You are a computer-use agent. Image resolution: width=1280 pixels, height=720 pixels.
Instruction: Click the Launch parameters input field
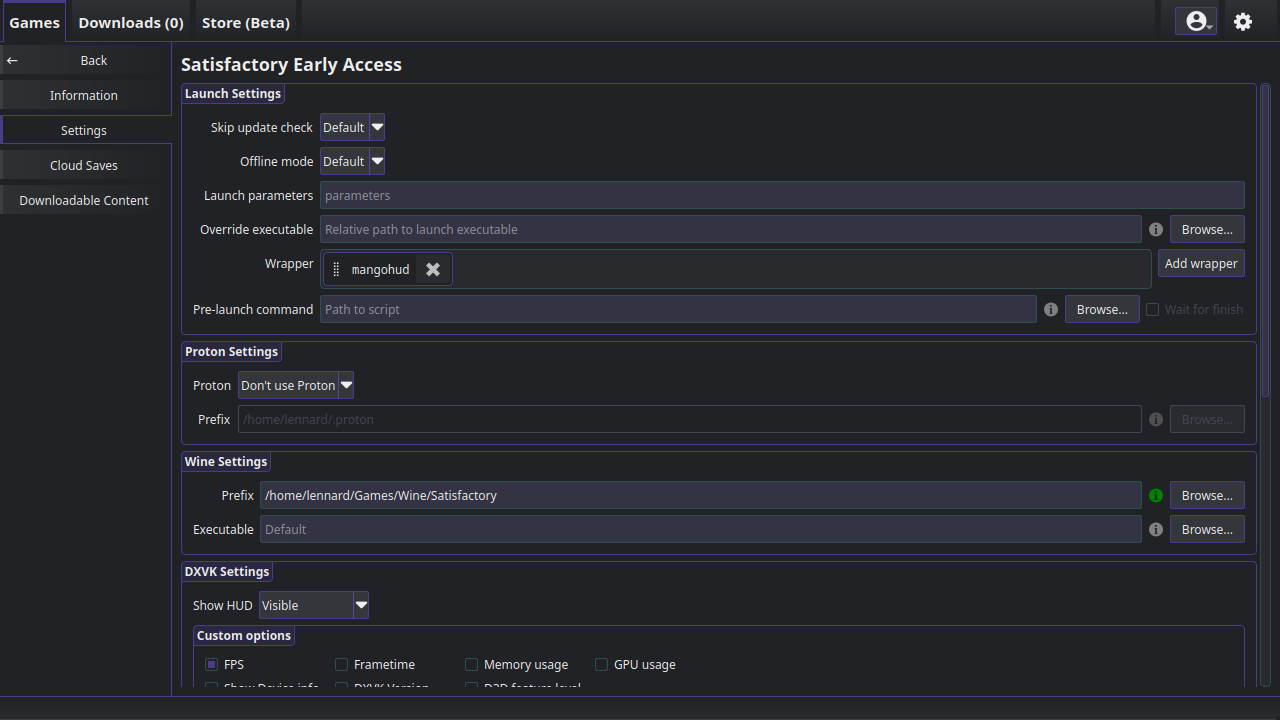782,195
